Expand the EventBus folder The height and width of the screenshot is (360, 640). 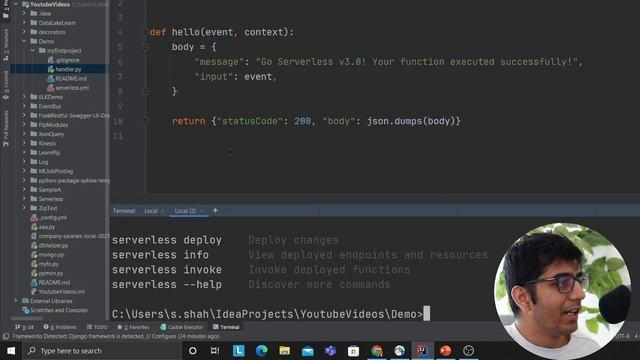[24, 106]
